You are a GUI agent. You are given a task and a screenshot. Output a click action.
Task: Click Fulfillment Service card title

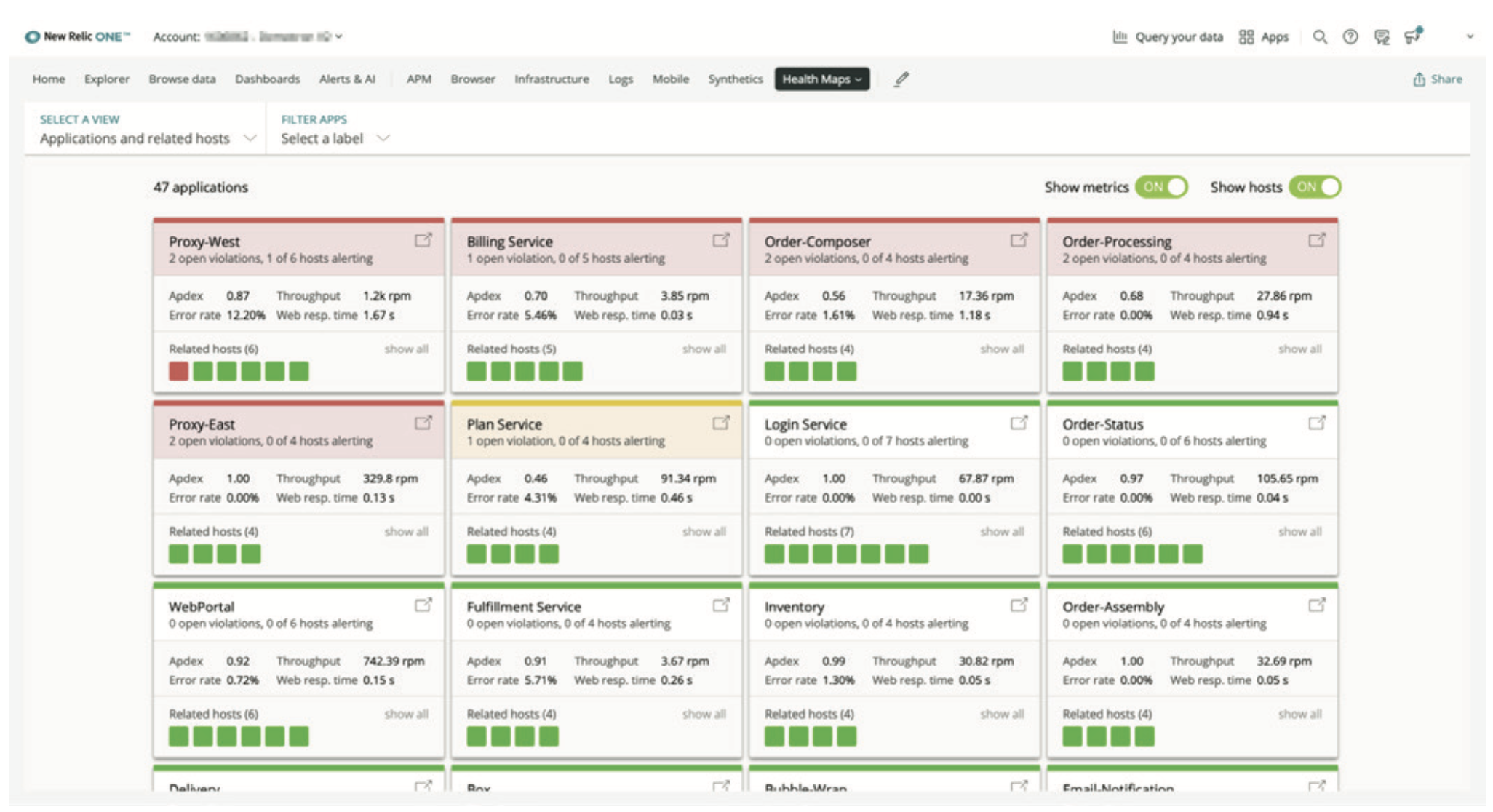click(x=524, y=606)
